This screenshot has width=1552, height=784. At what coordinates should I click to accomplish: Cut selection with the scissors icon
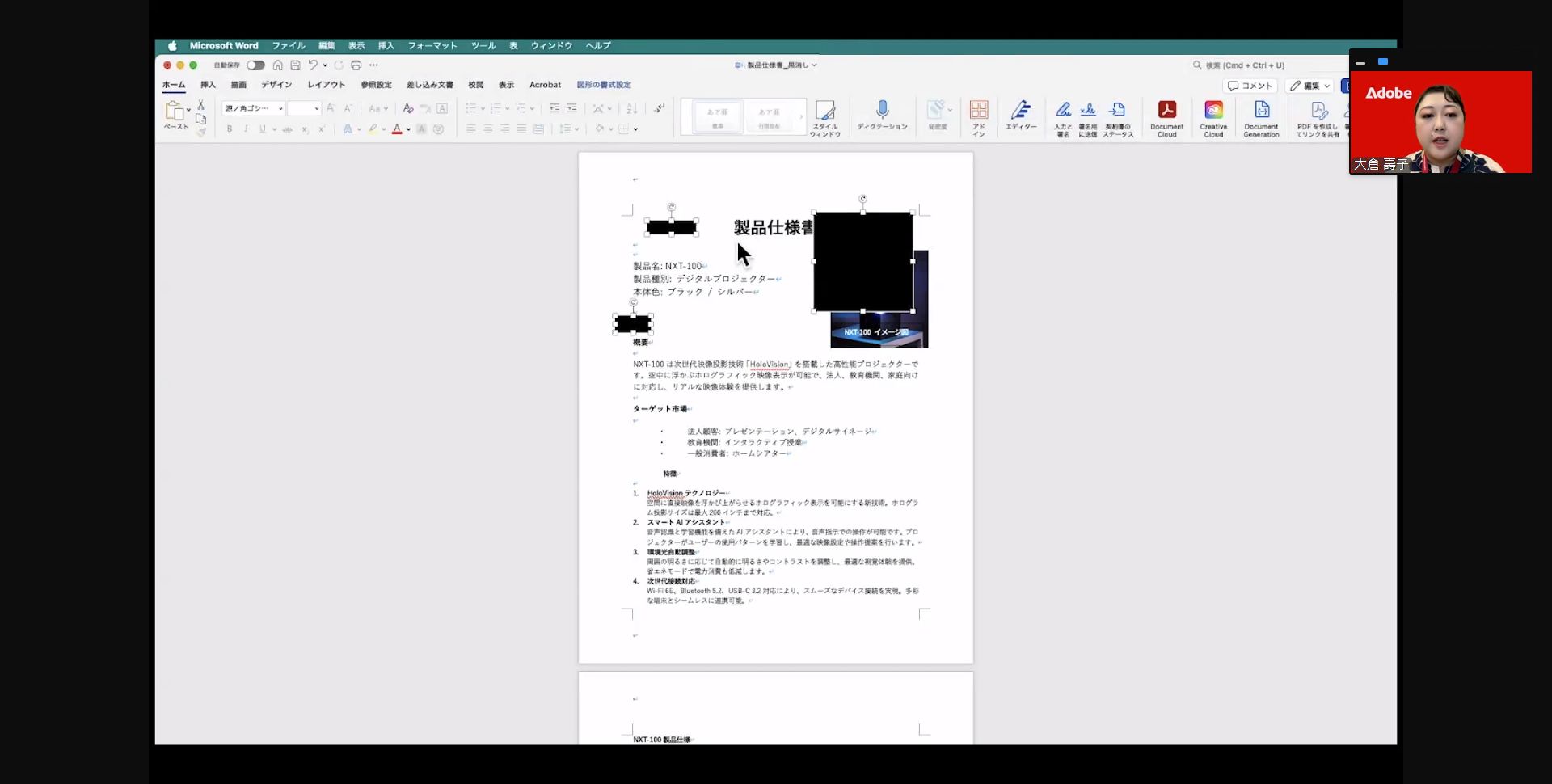pos(201,106)
